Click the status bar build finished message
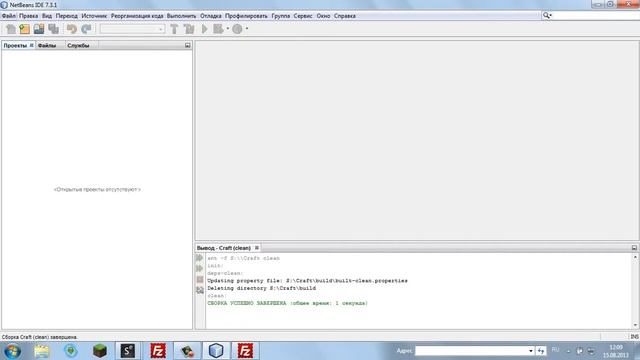This screenshot has height=360, width=640. [x=40, y=337]
